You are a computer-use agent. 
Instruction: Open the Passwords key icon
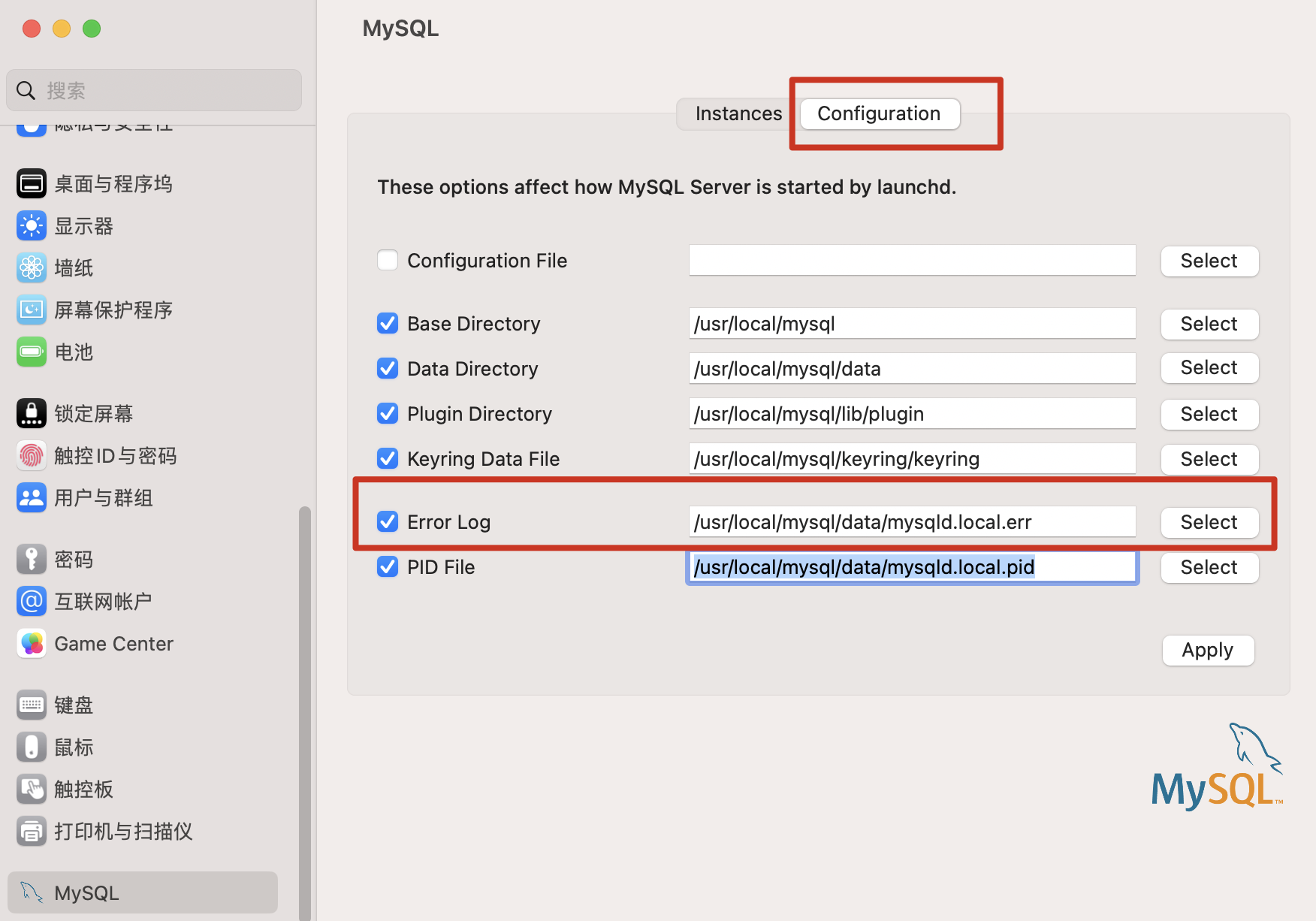32,560
